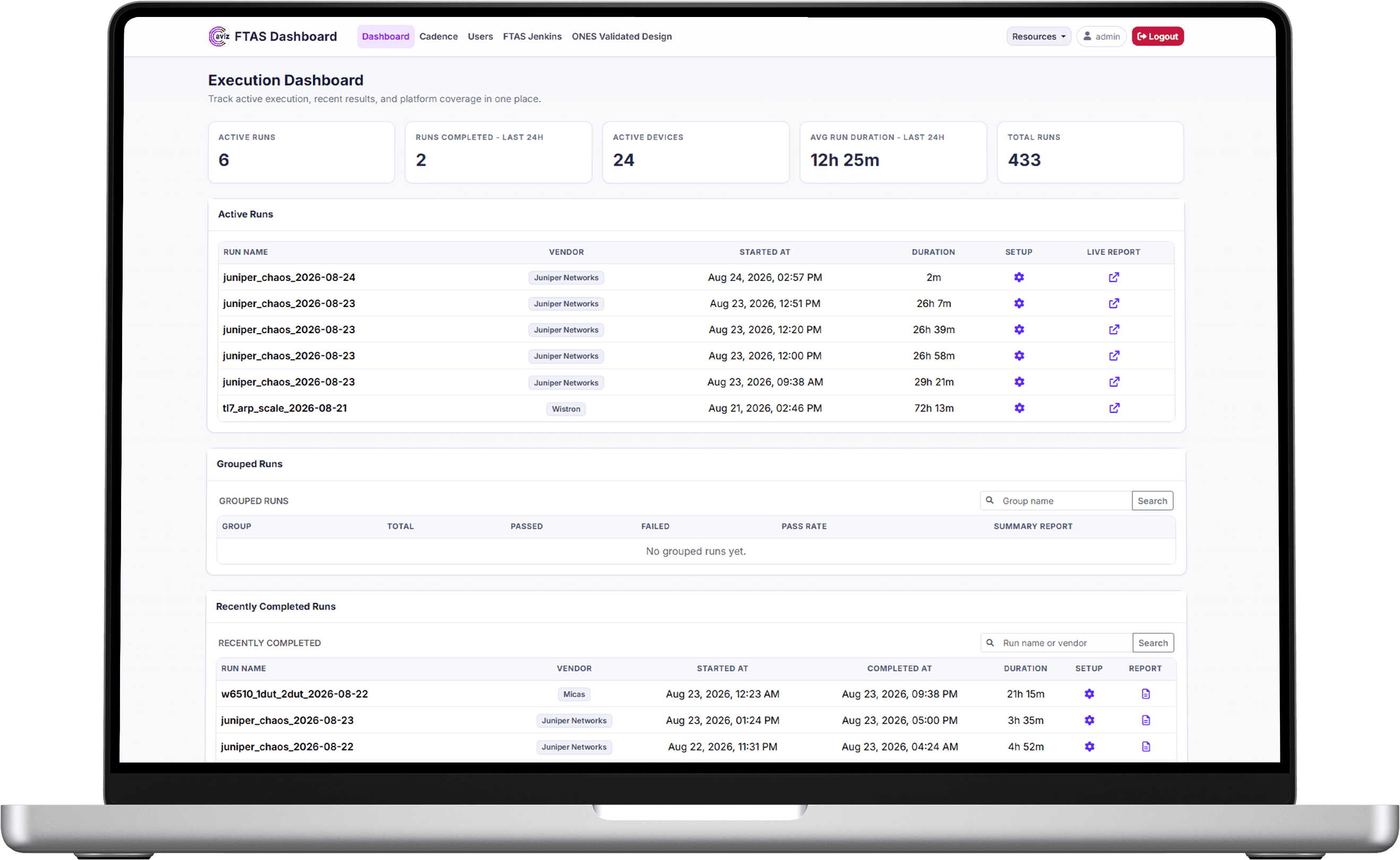Click the Wistron vendor badge
Viewport: 1400px width, 860px height.
(566, 408)
